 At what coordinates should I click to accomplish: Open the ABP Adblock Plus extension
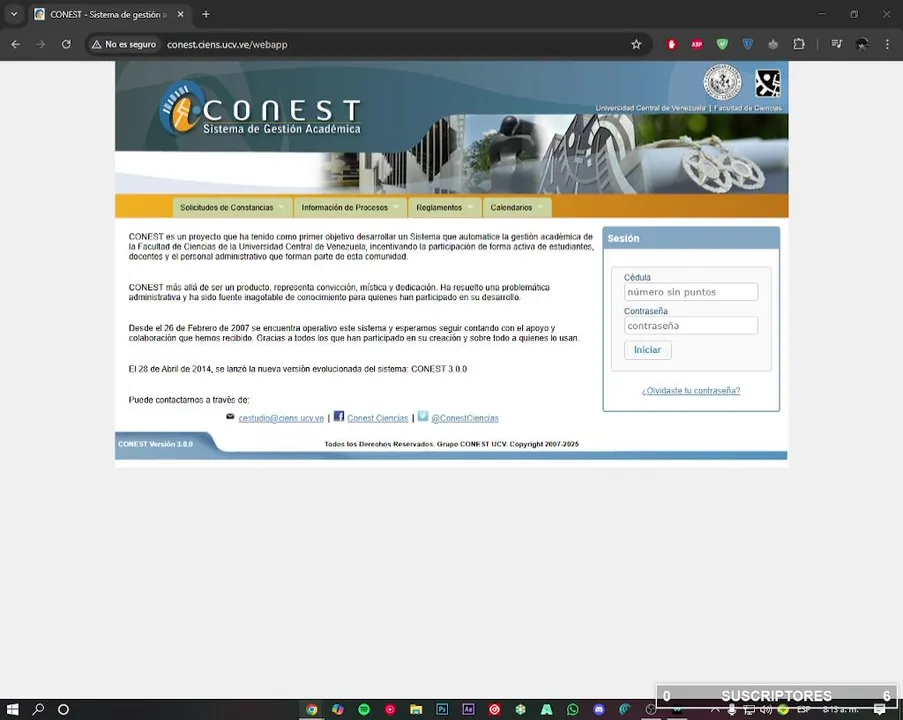point(697,44)
